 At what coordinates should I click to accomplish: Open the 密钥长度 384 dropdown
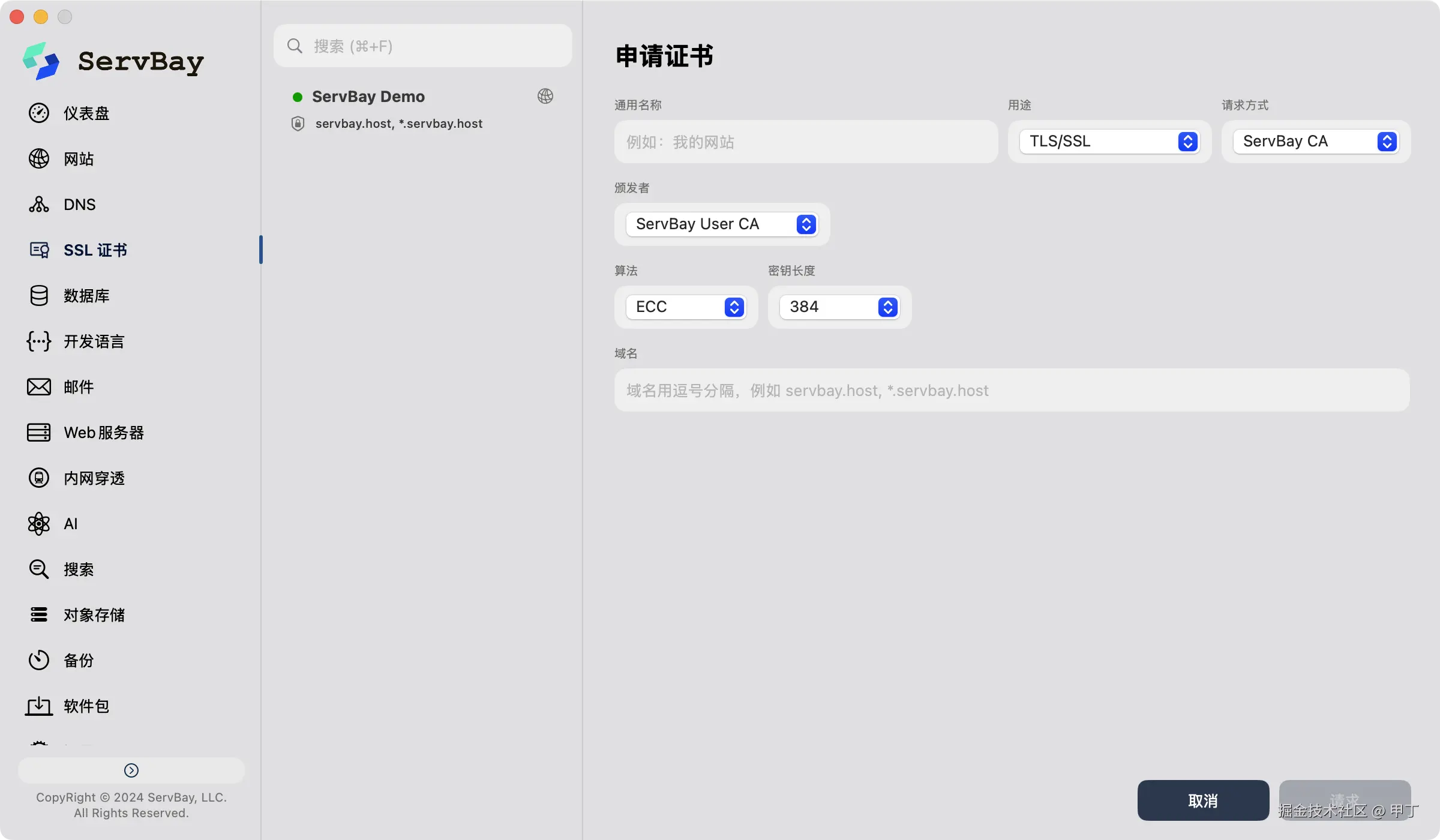pos(839,307)
